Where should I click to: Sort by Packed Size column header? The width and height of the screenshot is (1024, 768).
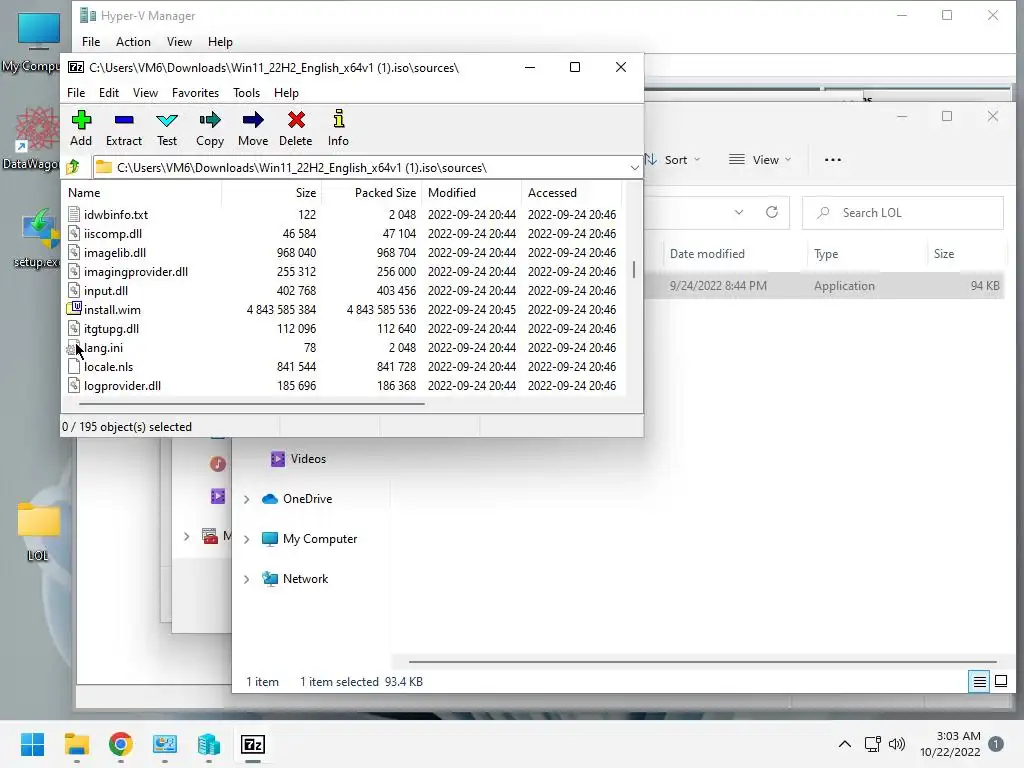[x=372, y=193]
